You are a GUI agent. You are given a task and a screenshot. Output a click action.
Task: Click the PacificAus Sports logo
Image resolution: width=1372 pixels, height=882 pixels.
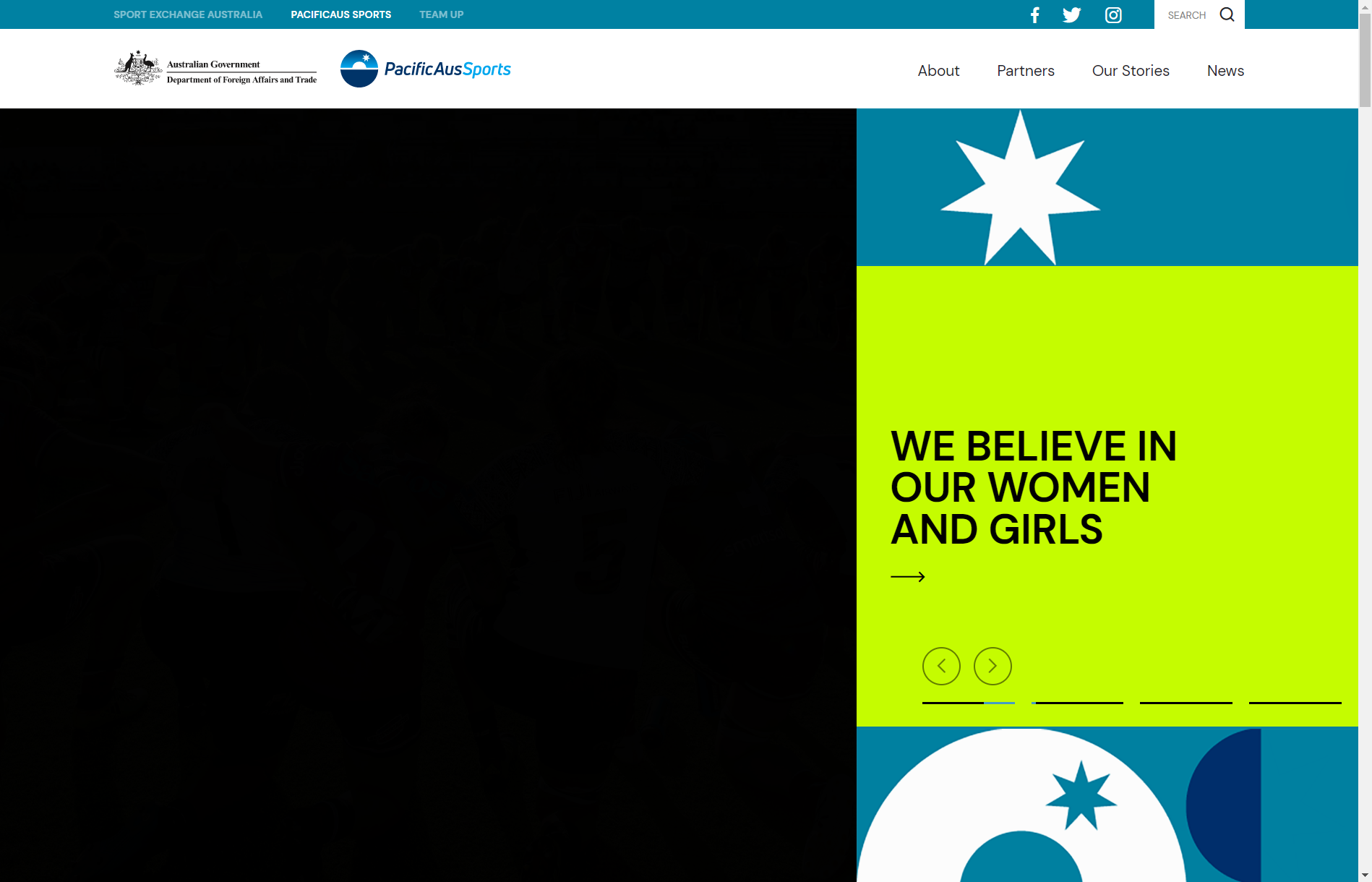[426, 69]
